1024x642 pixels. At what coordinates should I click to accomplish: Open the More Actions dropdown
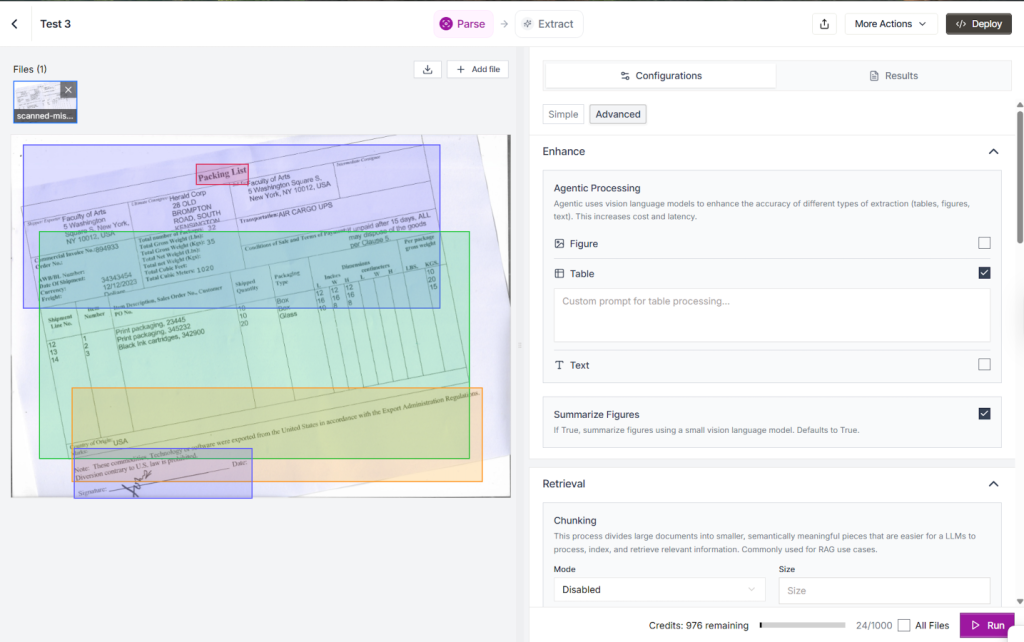[890, 24]
